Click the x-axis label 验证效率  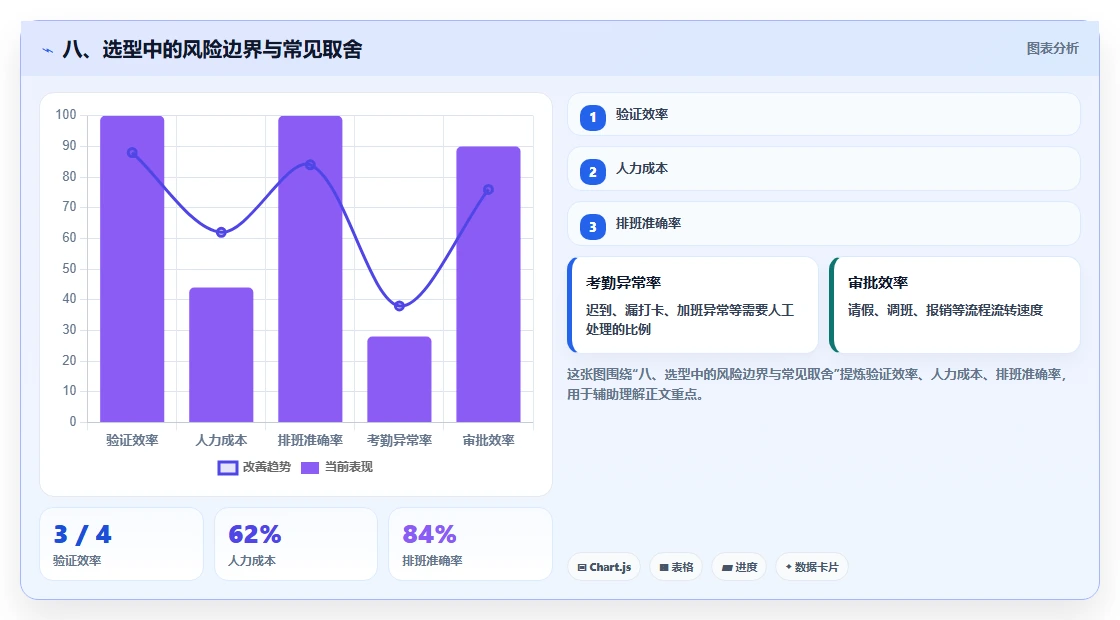(x=132, y=441)
